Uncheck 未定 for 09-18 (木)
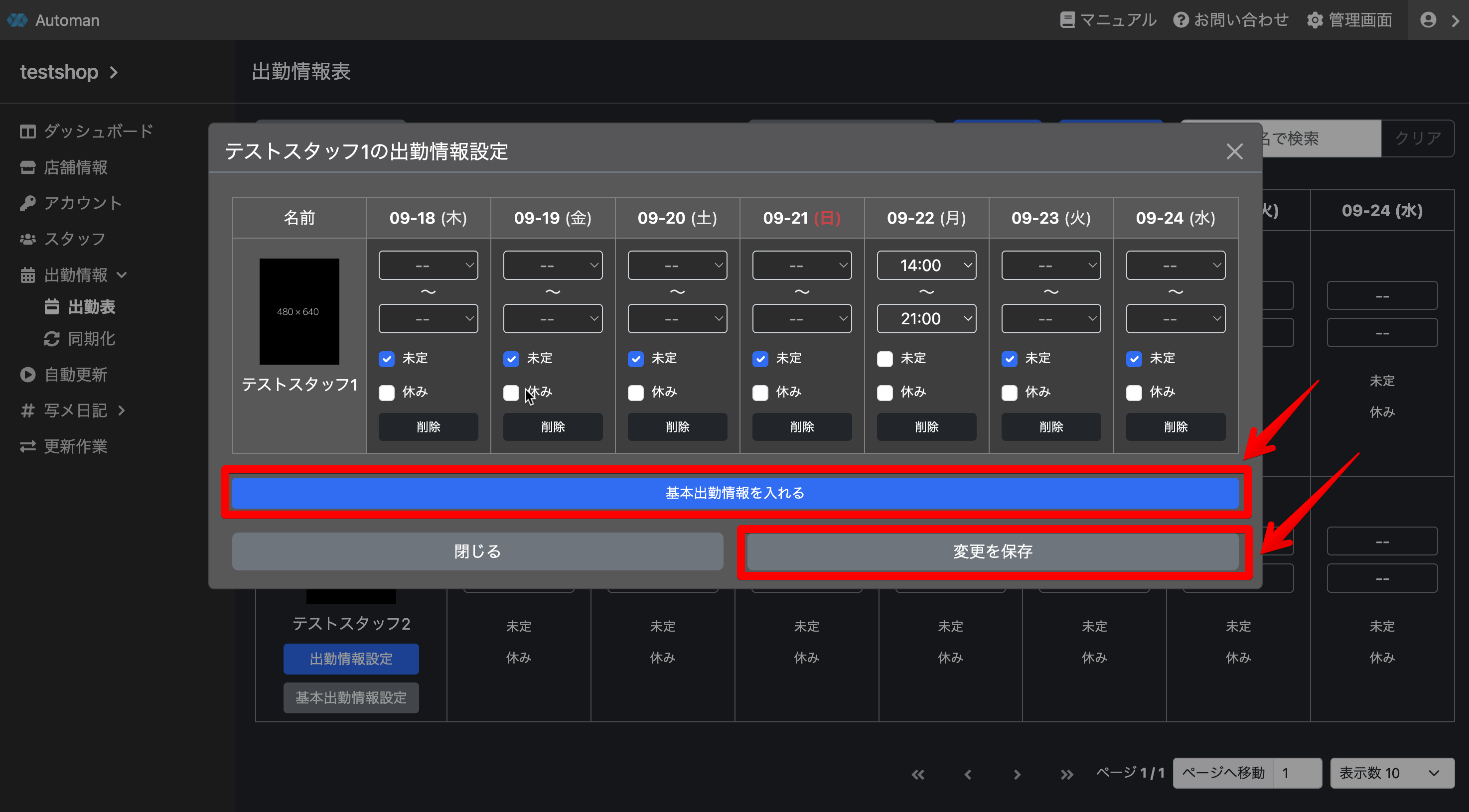Image resolution: width=1469 pixels, height=812 pixels. [387, 359]
